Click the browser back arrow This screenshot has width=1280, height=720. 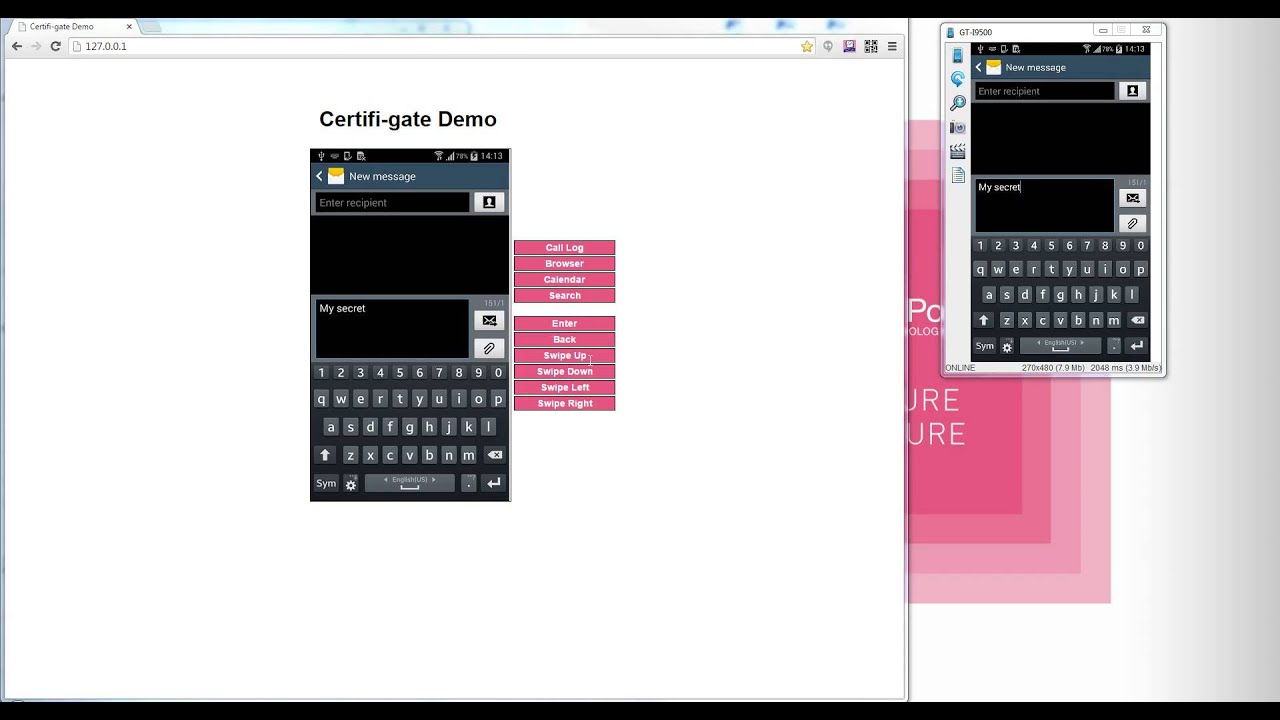pos(17,46)
